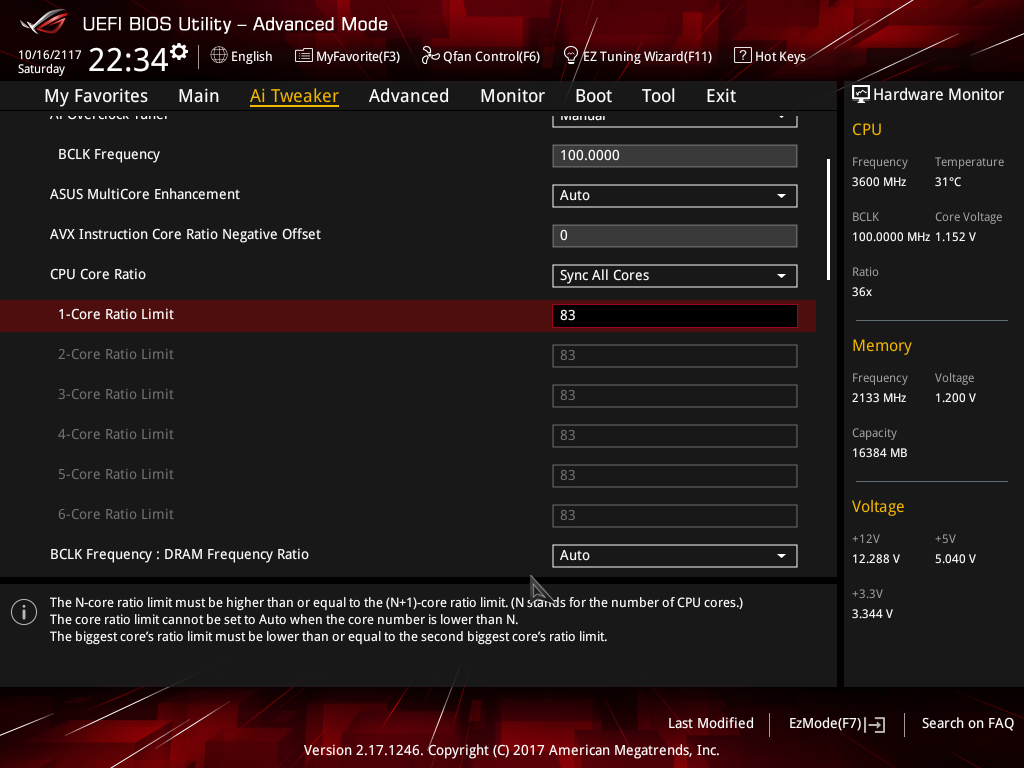The width and height of the screenshot is (1024, 768).
Task: Click the info icon in help panel
Action: coord(24,612)
